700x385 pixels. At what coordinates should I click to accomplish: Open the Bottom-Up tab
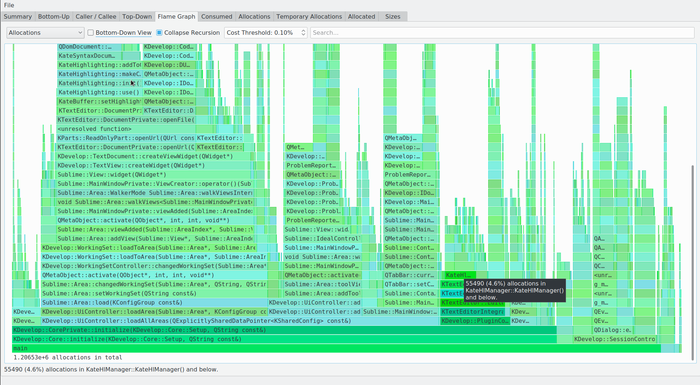point(54,17)
